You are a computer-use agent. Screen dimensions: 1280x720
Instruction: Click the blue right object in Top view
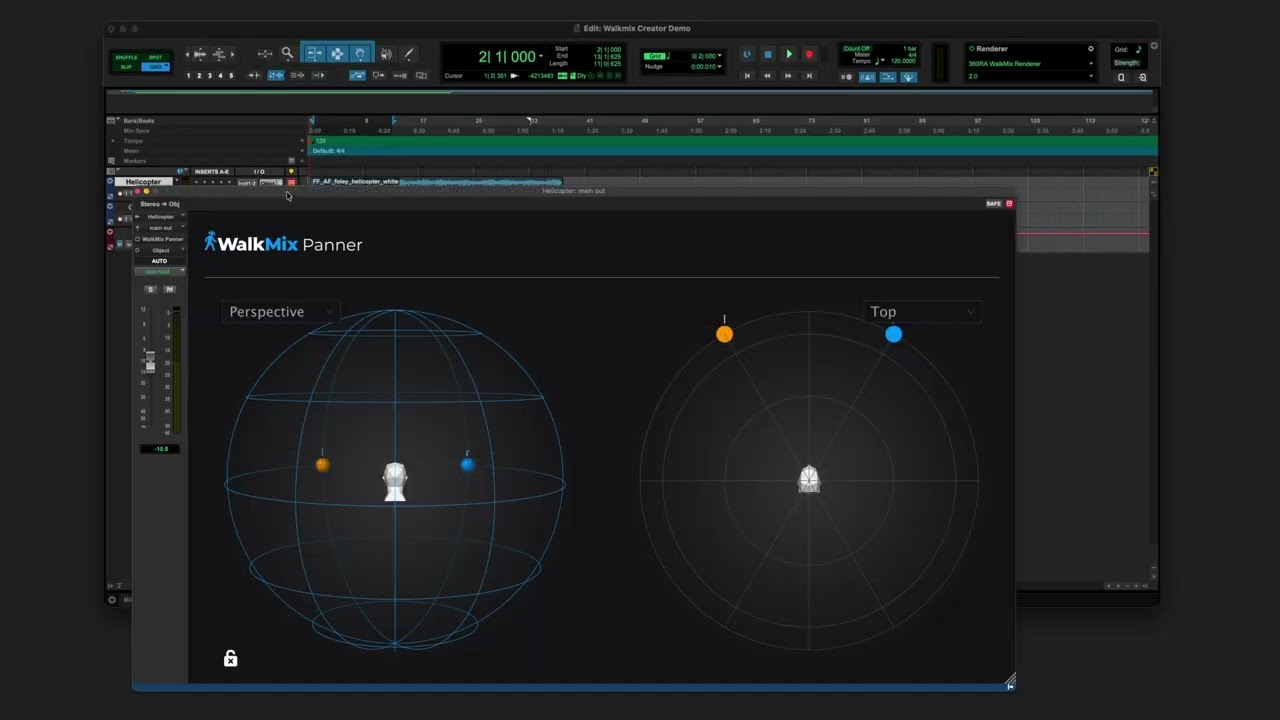point(893,334)
